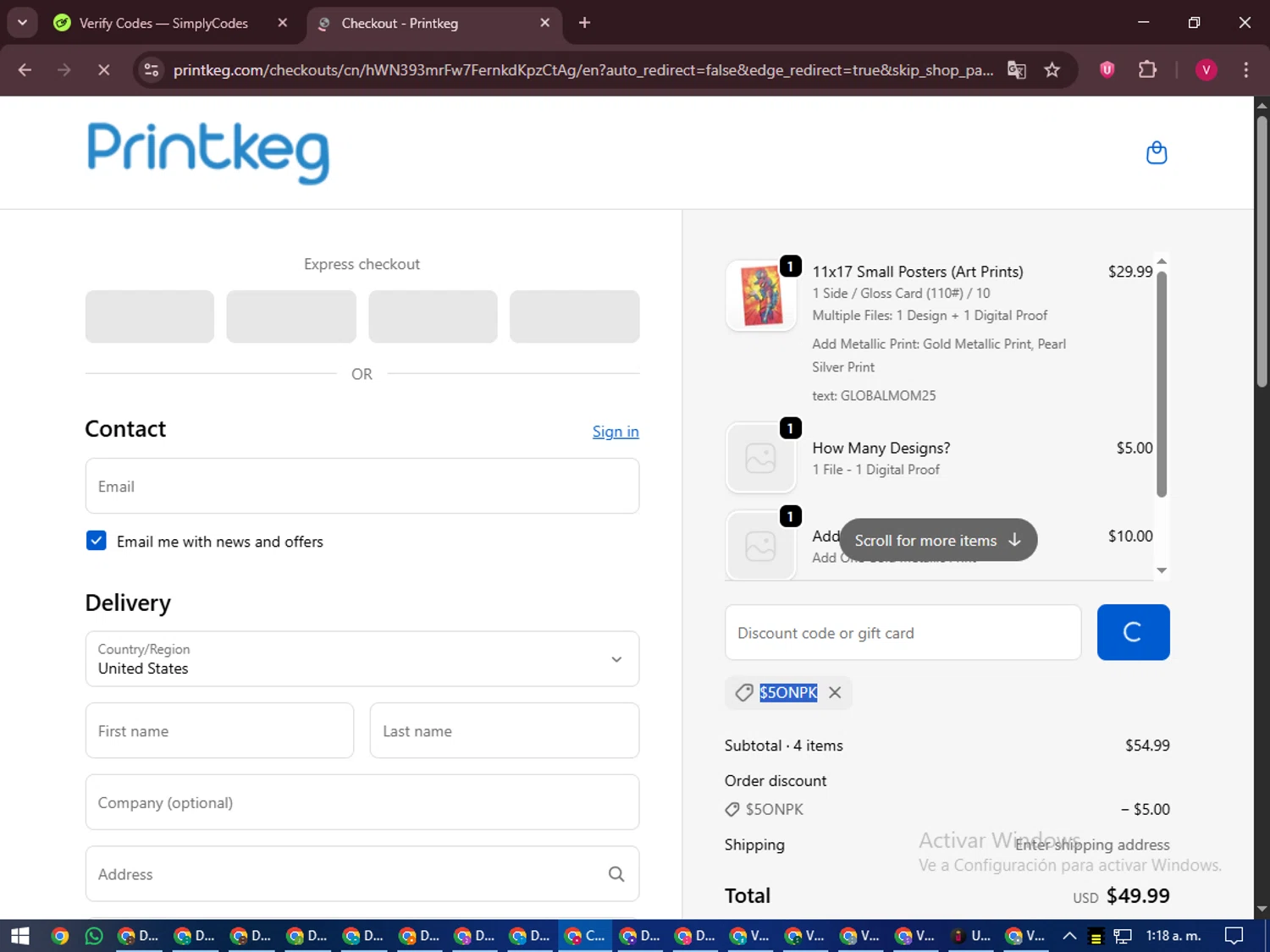Click the How Many Designs? placeholder image

click(761, 458)
